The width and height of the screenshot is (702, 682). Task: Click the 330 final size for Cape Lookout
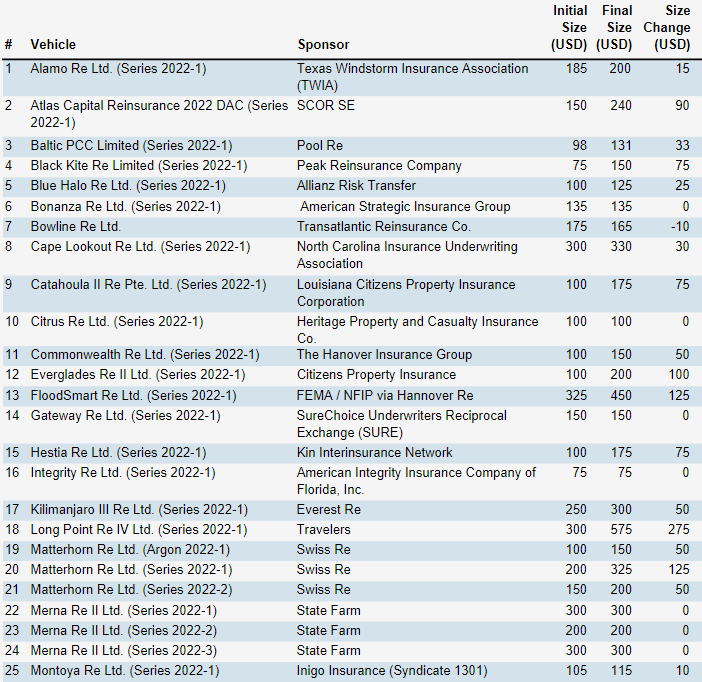pyautogui.click(x=621, y=247)
